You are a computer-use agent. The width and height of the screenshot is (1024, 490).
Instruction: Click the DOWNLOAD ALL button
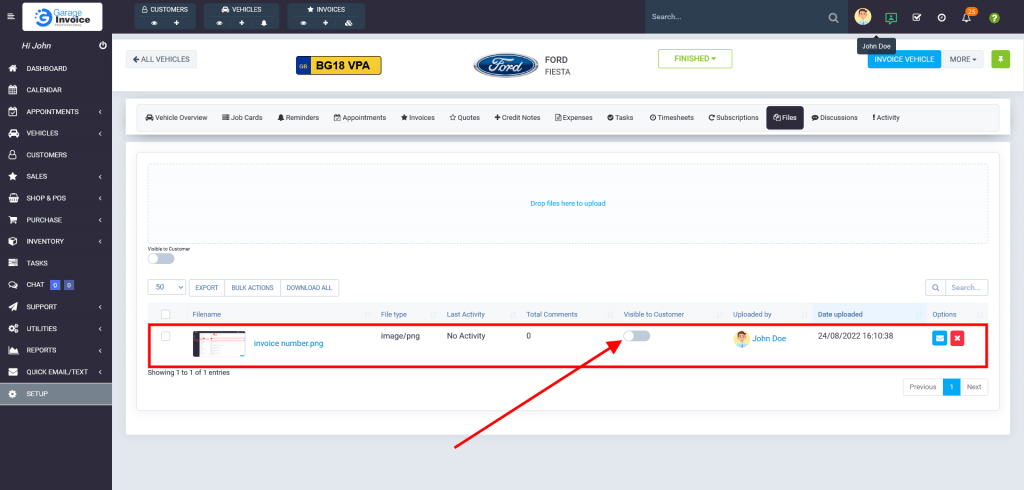pos(310,287)
